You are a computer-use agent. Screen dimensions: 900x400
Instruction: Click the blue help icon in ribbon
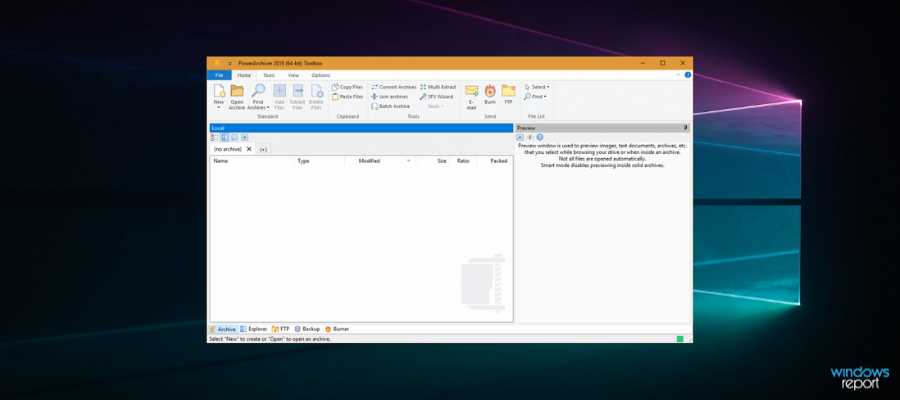click(x=688, y=75)
